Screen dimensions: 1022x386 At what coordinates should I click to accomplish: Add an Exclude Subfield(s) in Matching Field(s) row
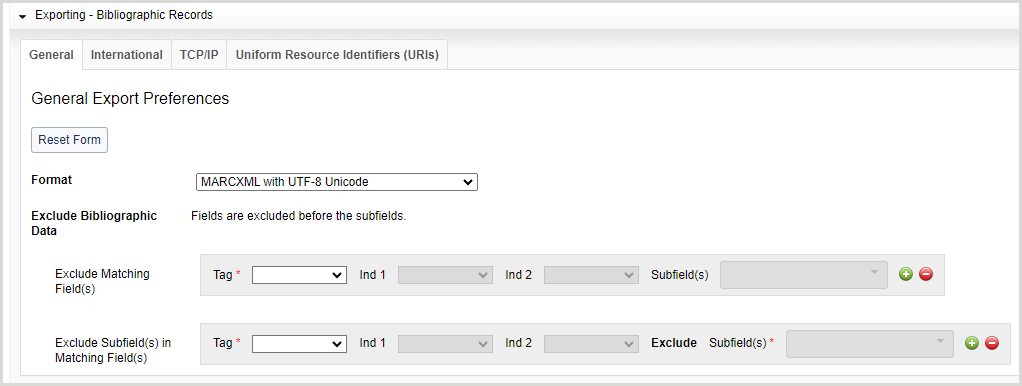972,343
